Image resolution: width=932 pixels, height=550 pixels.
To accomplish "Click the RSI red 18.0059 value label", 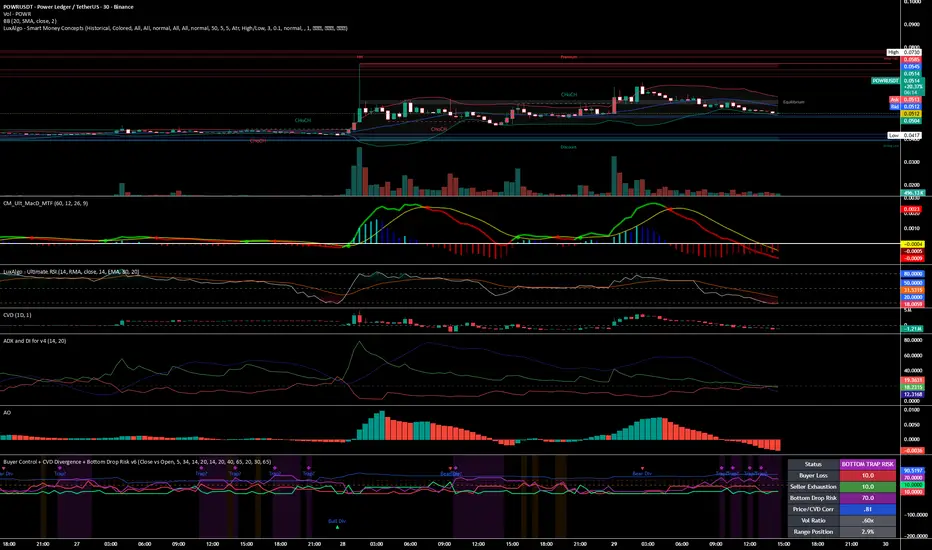I will [x=912, y=304].
